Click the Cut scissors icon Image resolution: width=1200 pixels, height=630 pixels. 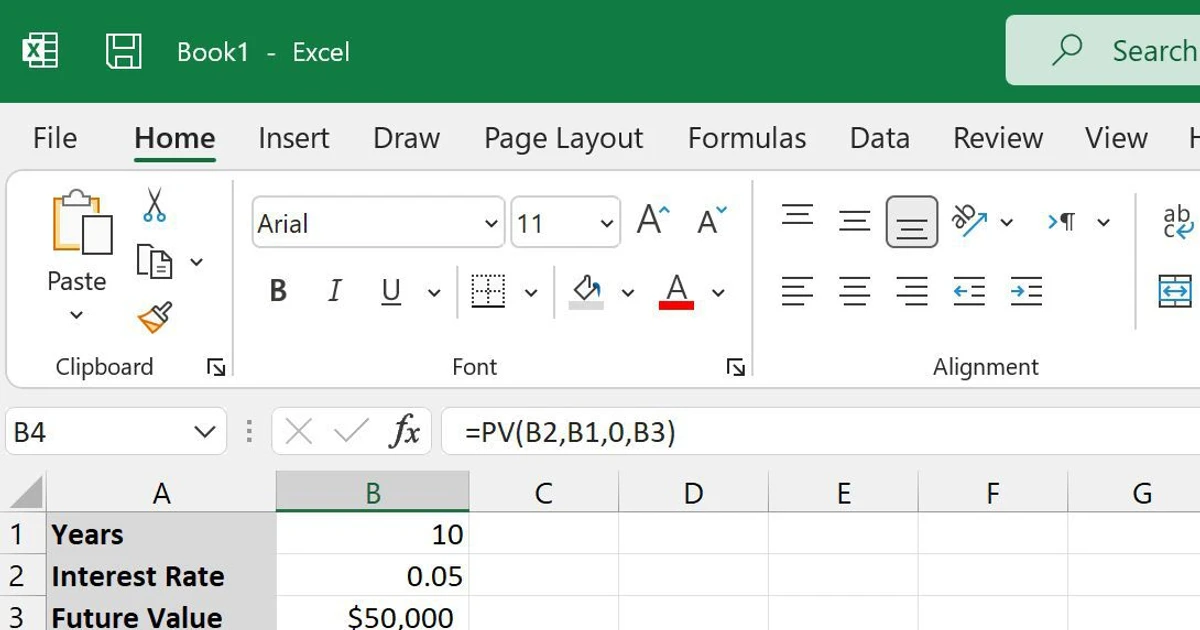[154, 205]
